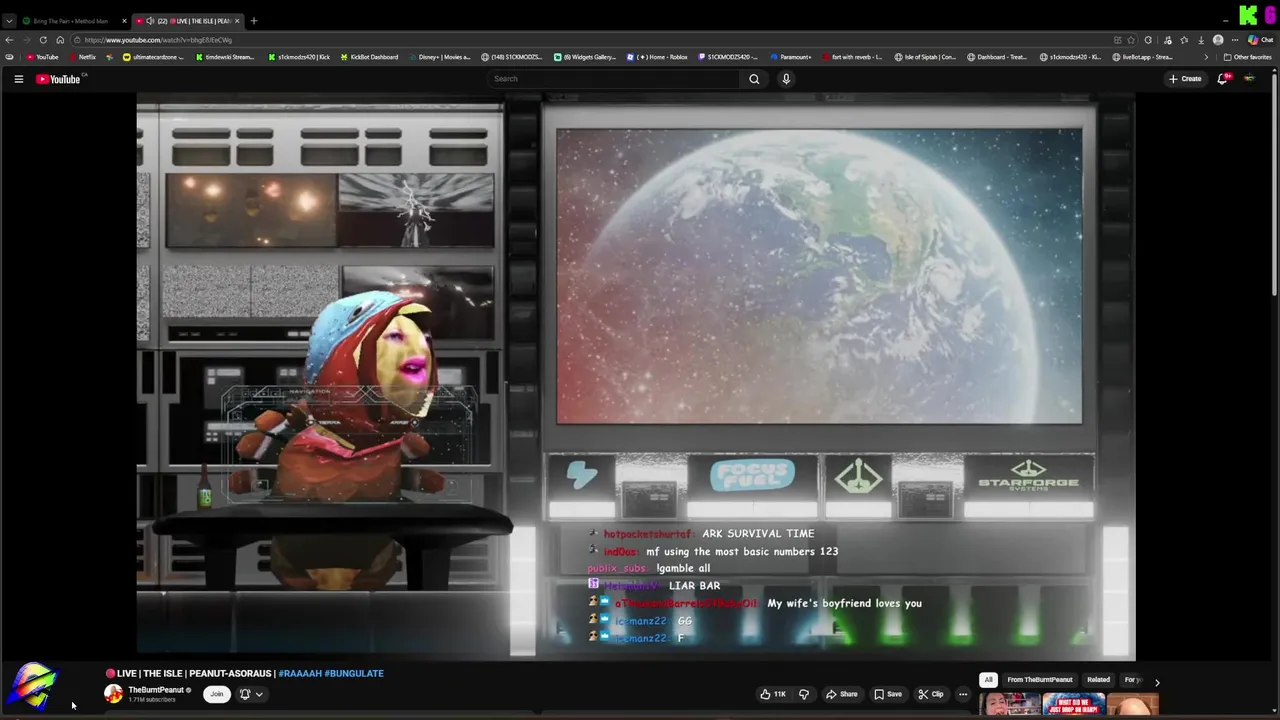Like the video (11K thumbs up)
This screenshot has height=720, width=1280.
pyautogui.click(x=772, y=694)
